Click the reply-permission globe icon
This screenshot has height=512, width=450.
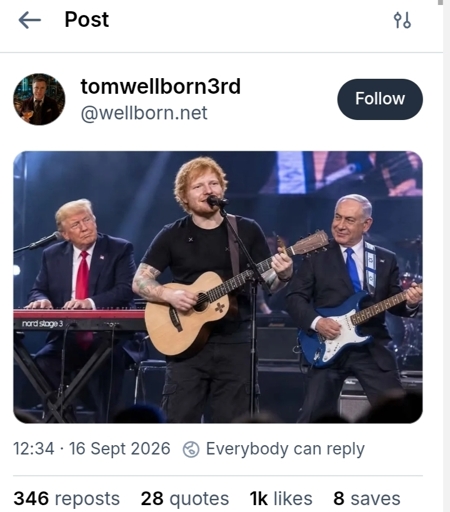point(191,449)
